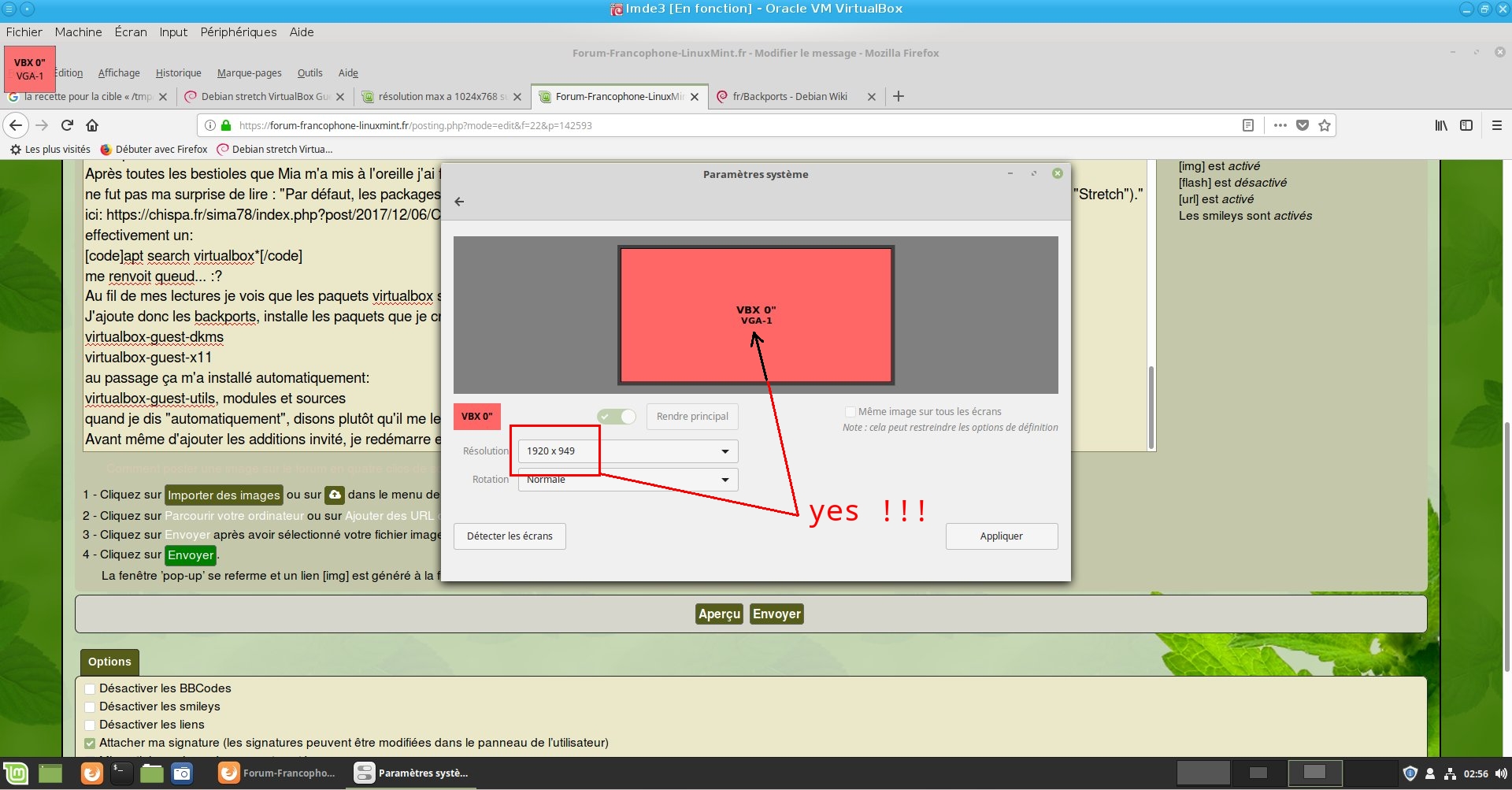The width and height of the screenshot is (1512, 790).
Task: Click the Détecter les écrans button
Action: [510, 536]
